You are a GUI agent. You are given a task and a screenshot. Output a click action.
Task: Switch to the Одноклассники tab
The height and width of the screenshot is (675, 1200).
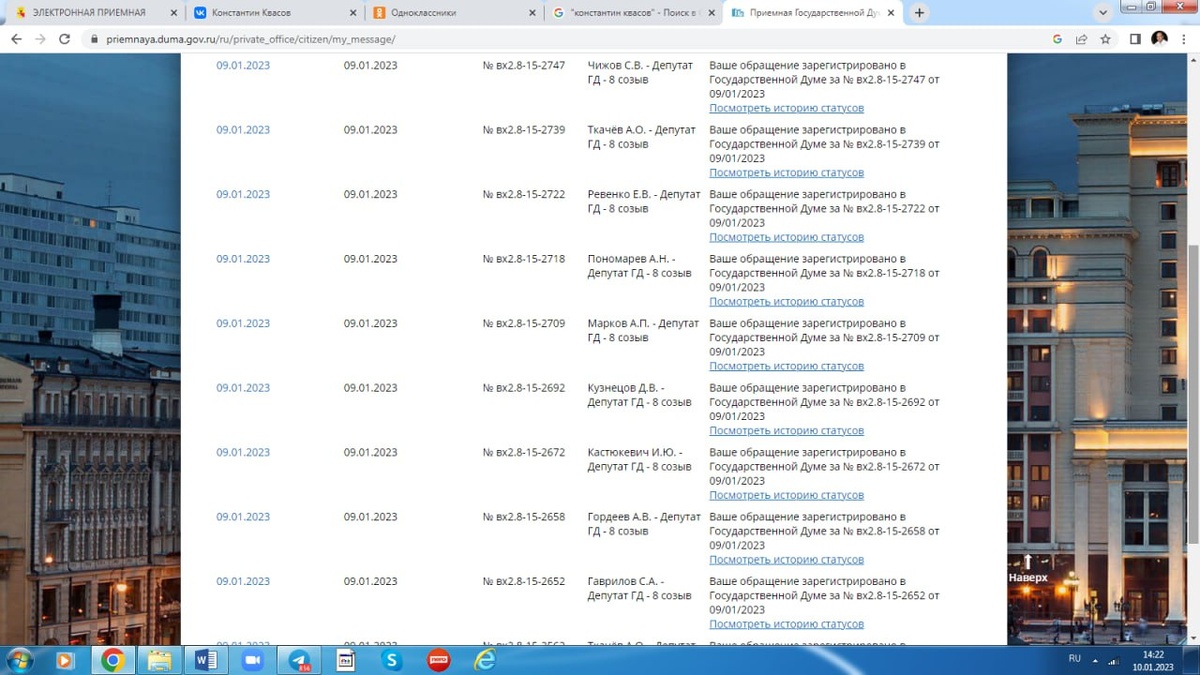(455, 13)
